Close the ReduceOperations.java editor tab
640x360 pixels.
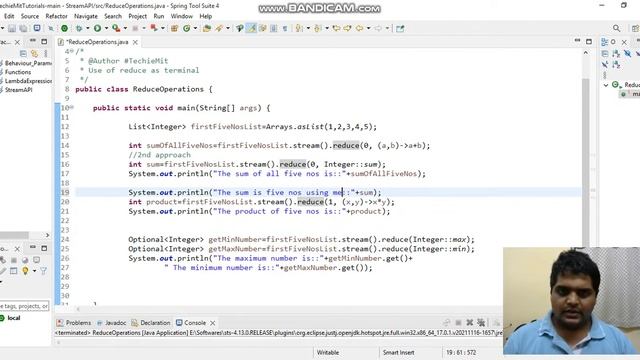coord(135,42)
